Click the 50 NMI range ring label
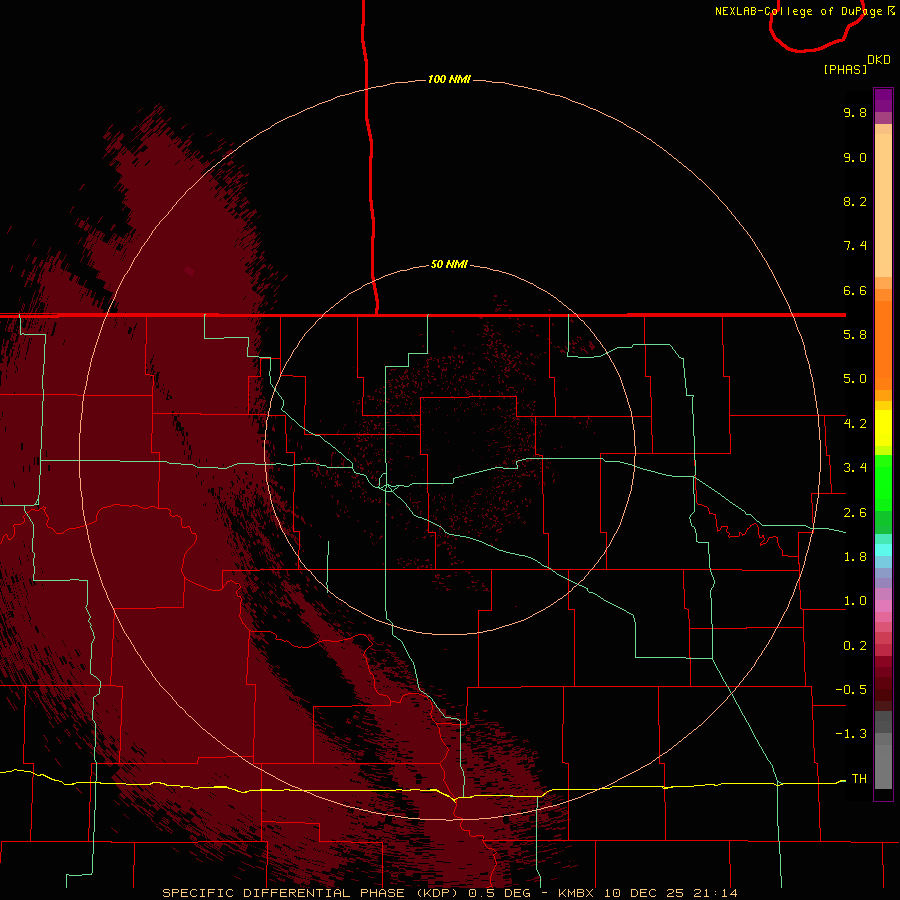 click(x=449, y=264)
